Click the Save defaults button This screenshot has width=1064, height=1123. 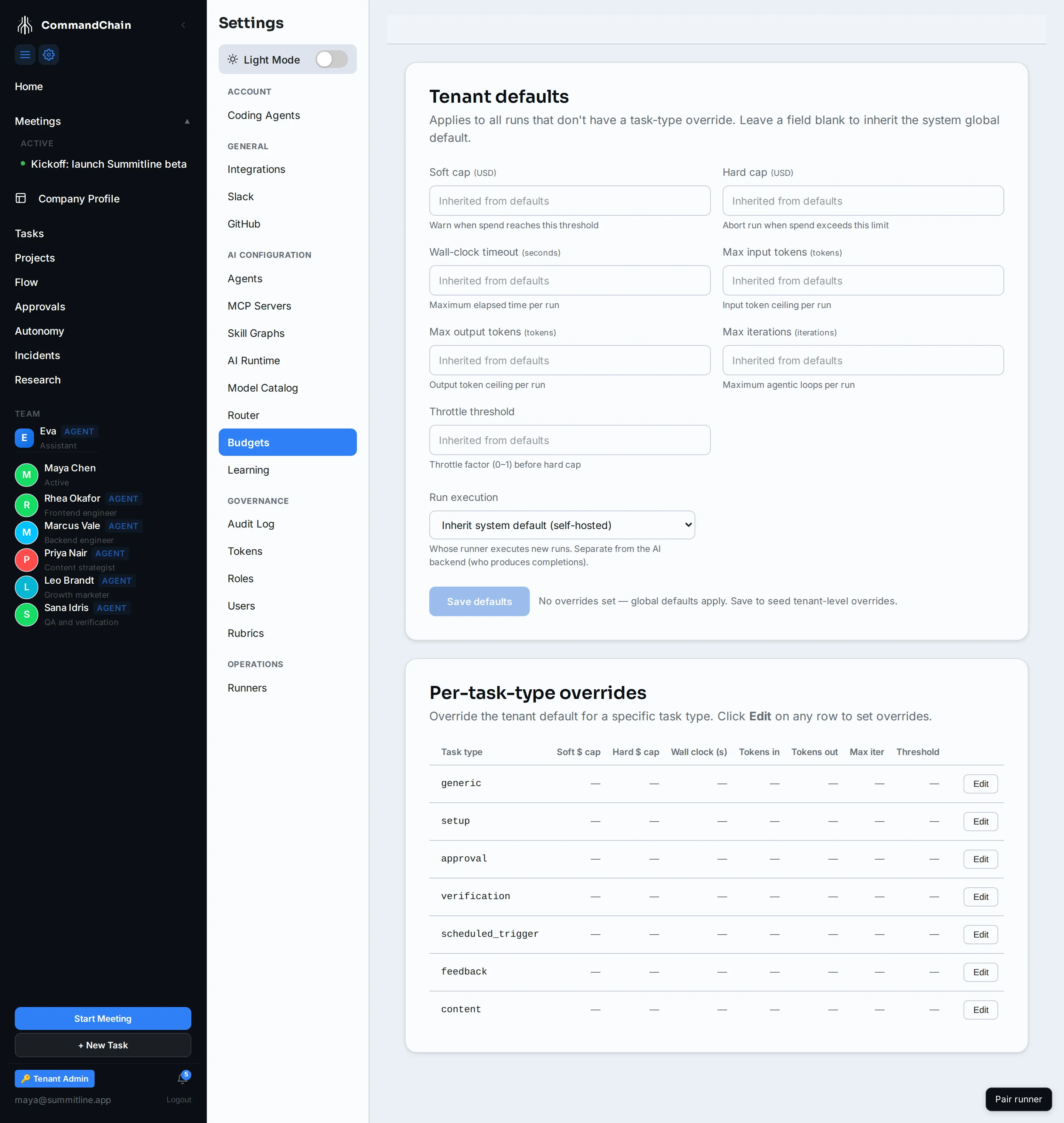click(479, 601)
